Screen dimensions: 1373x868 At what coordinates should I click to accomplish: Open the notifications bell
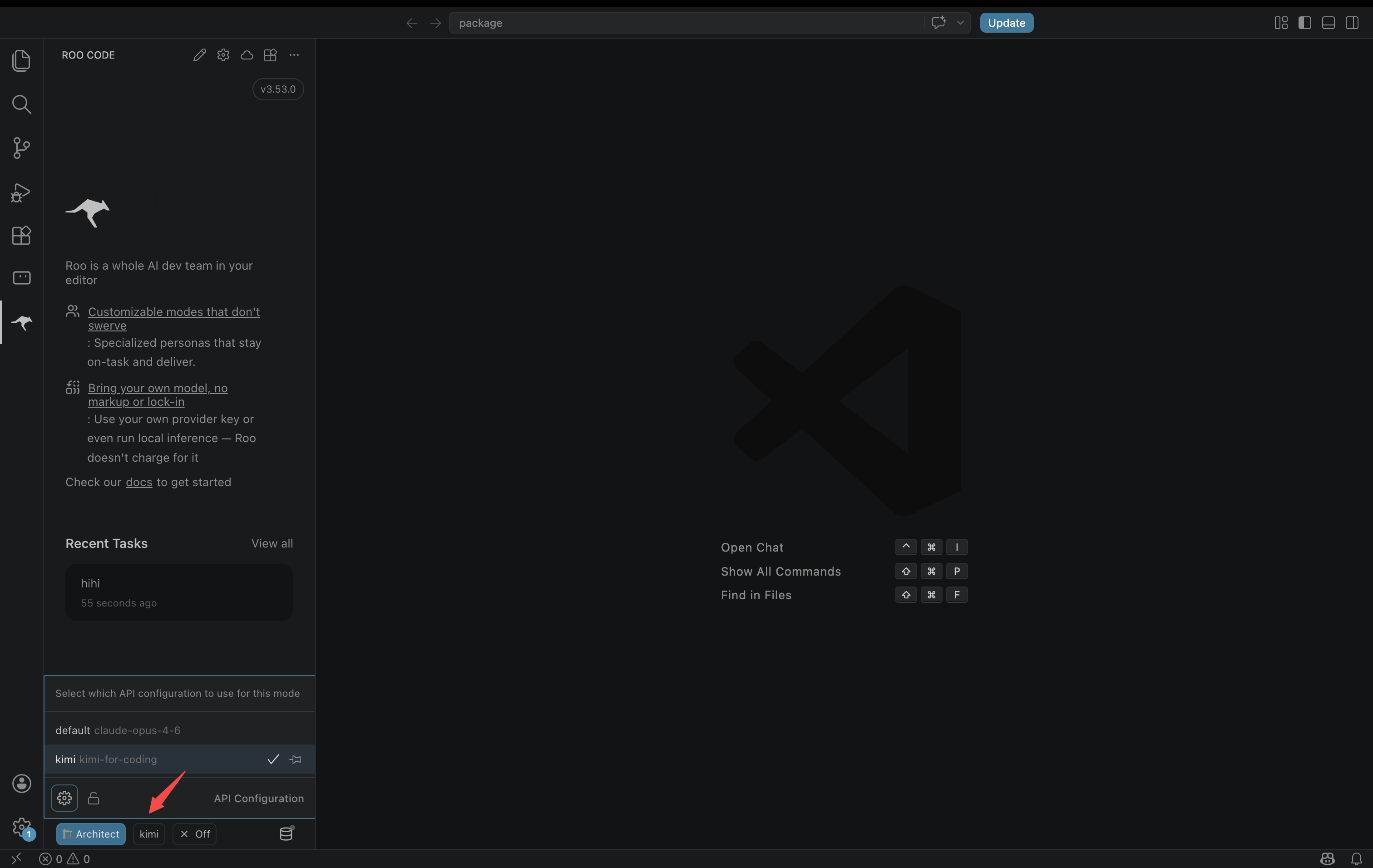coord(1357,859)
